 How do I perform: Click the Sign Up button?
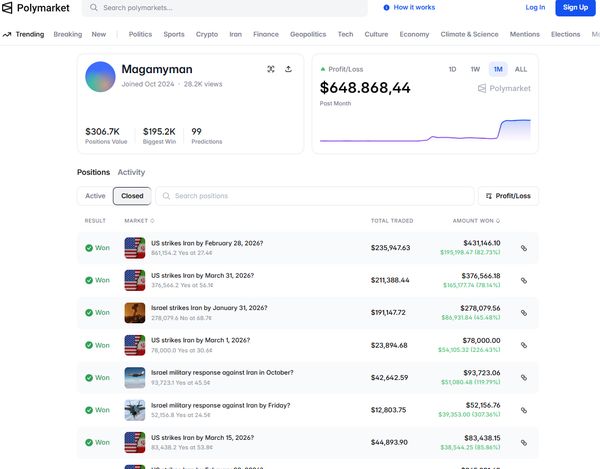pos(576,7)
